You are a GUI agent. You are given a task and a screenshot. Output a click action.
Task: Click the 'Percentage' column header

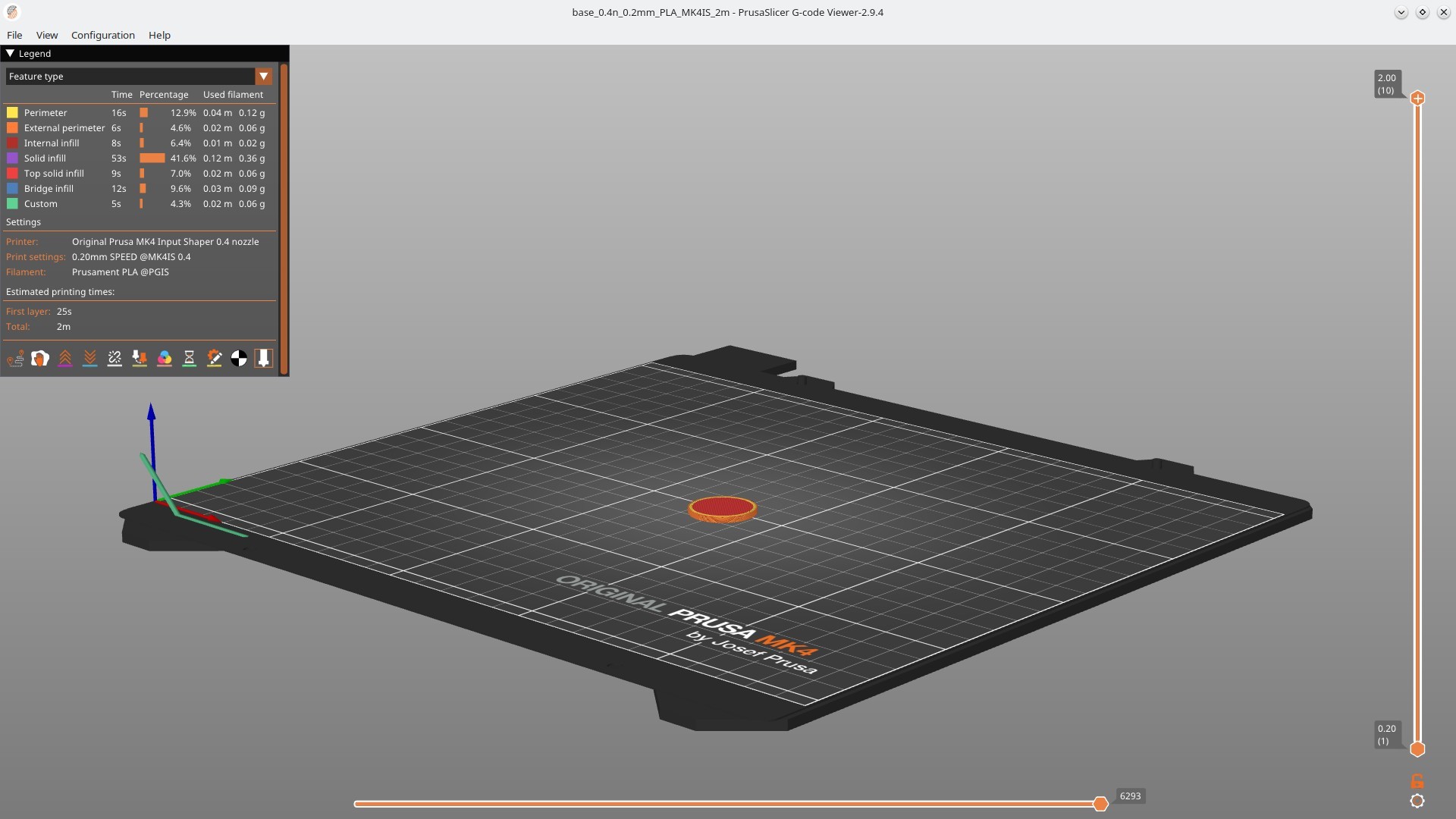[x=164, y=95]
